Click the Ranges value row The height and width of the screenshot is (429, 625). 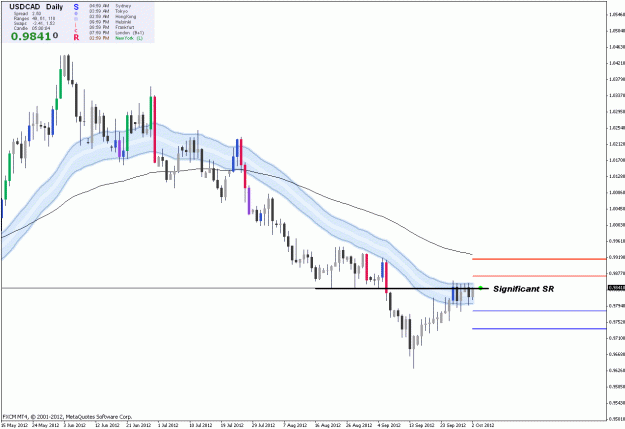click(x=34, y=18)
